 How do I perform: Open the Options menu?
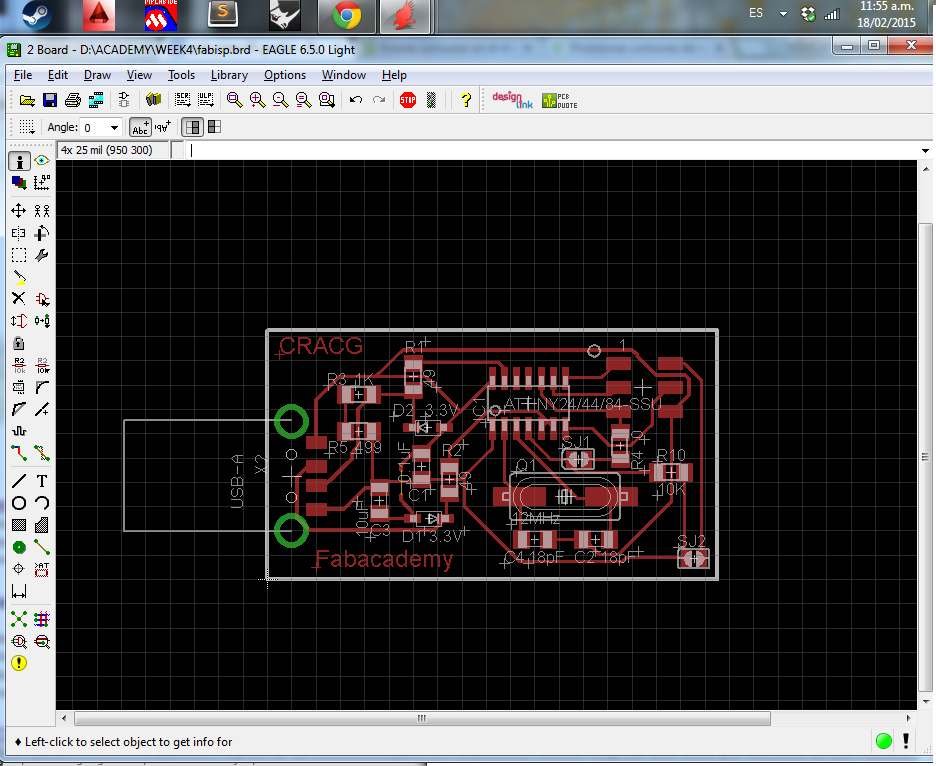click(285, 75)
